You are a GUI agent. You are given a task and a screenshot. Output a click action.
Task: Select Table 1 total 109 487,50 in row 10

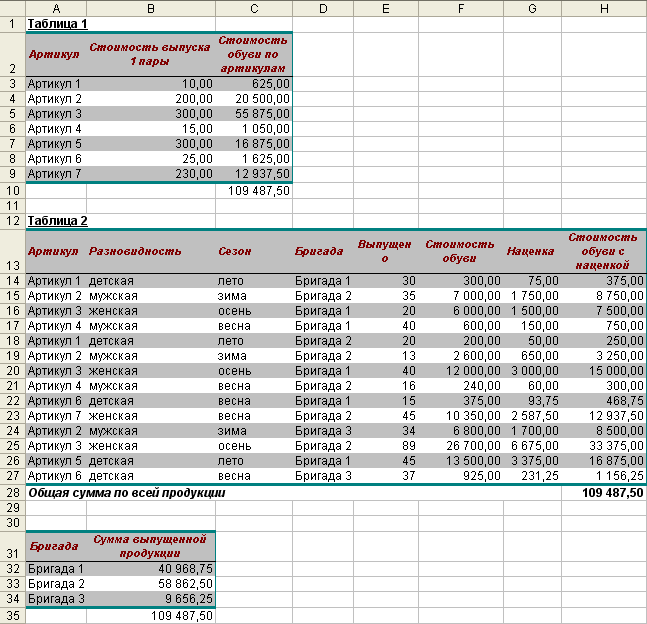(254, 191)
